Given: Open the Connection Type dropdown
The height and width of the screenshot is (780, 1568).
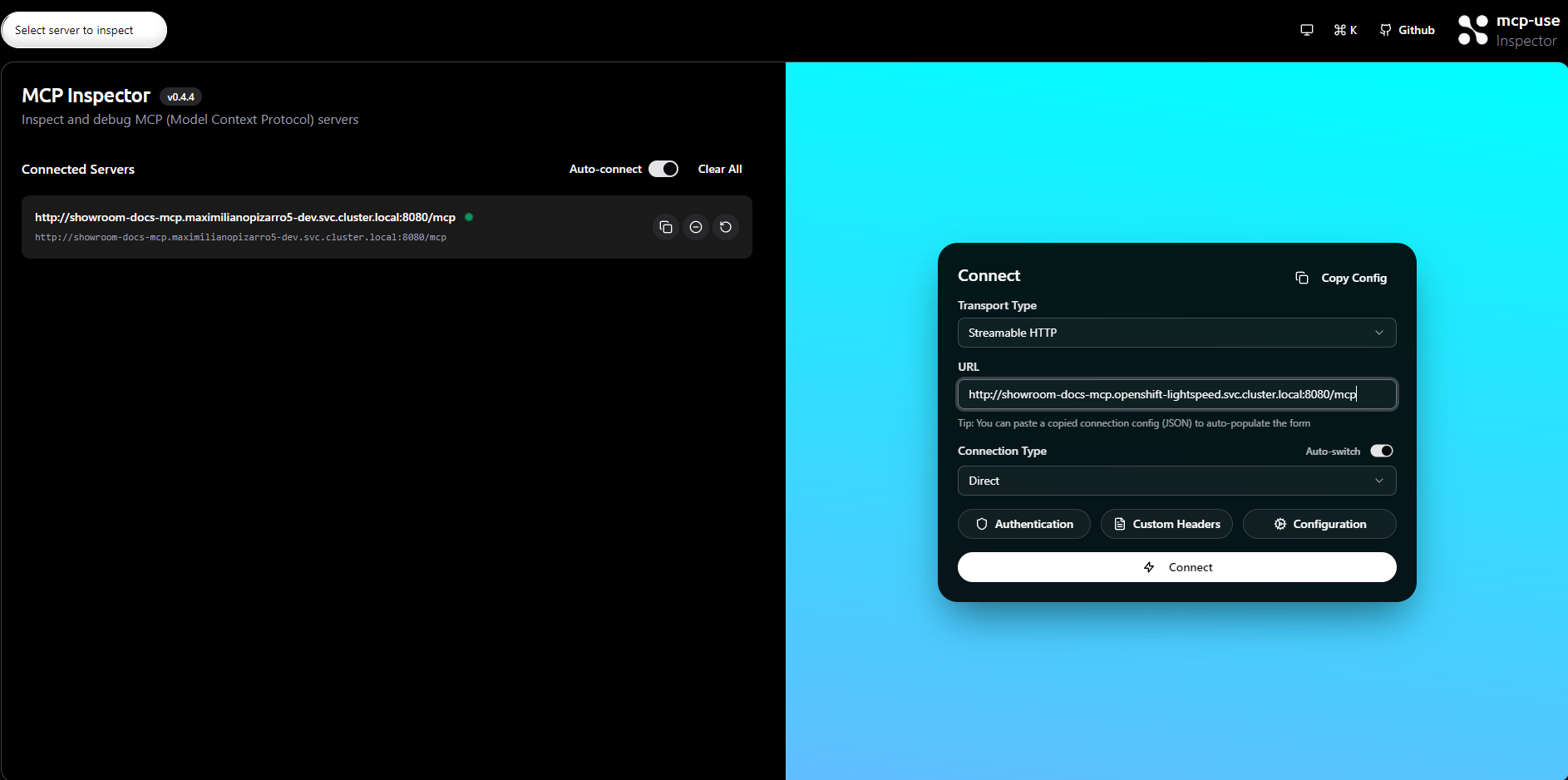Looking at the screenshot, I should coord(1176,481).
